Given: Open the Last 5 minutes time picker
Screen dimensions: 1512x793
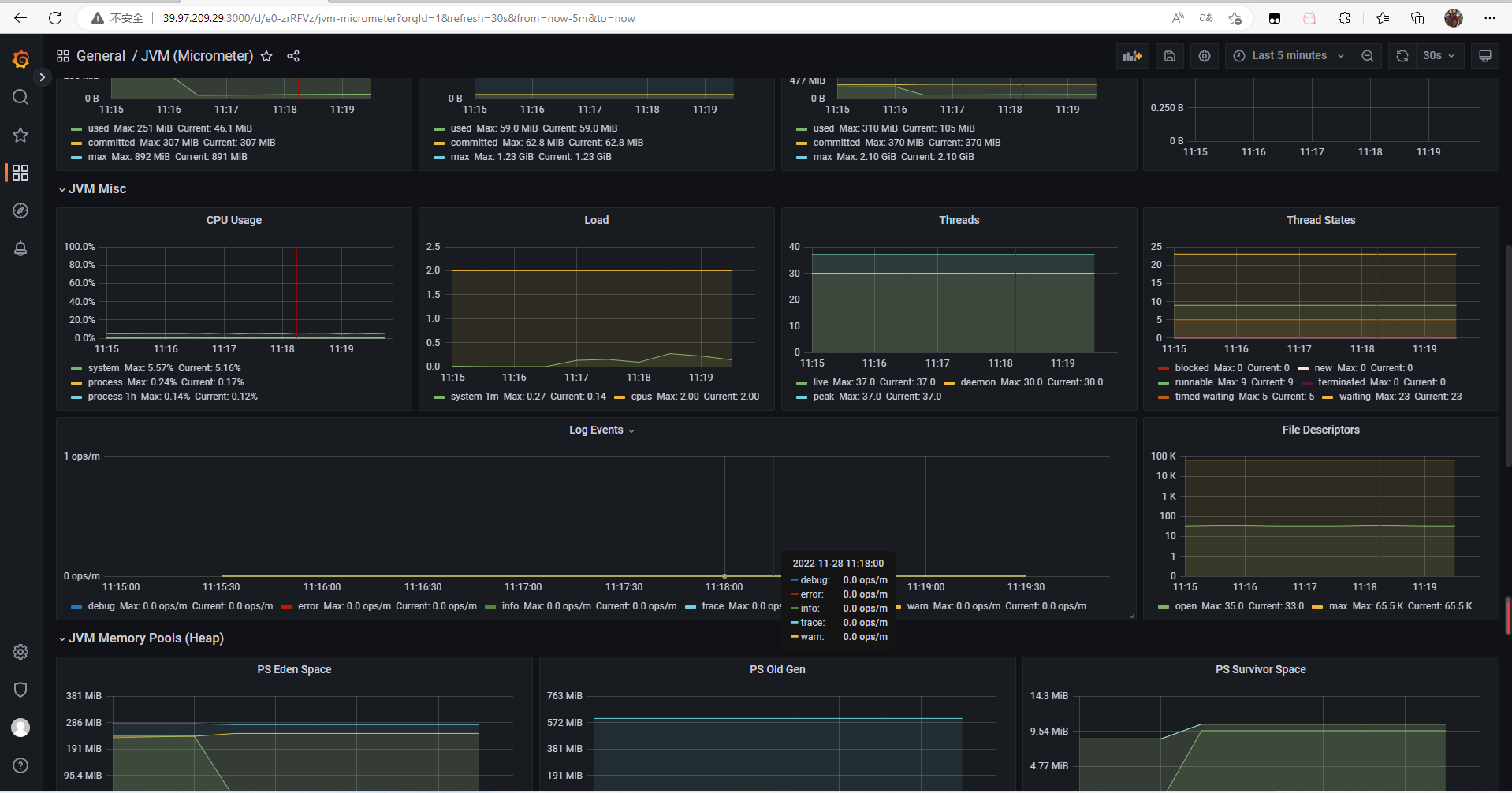Looking at the screenshot, I should 1288,56.
